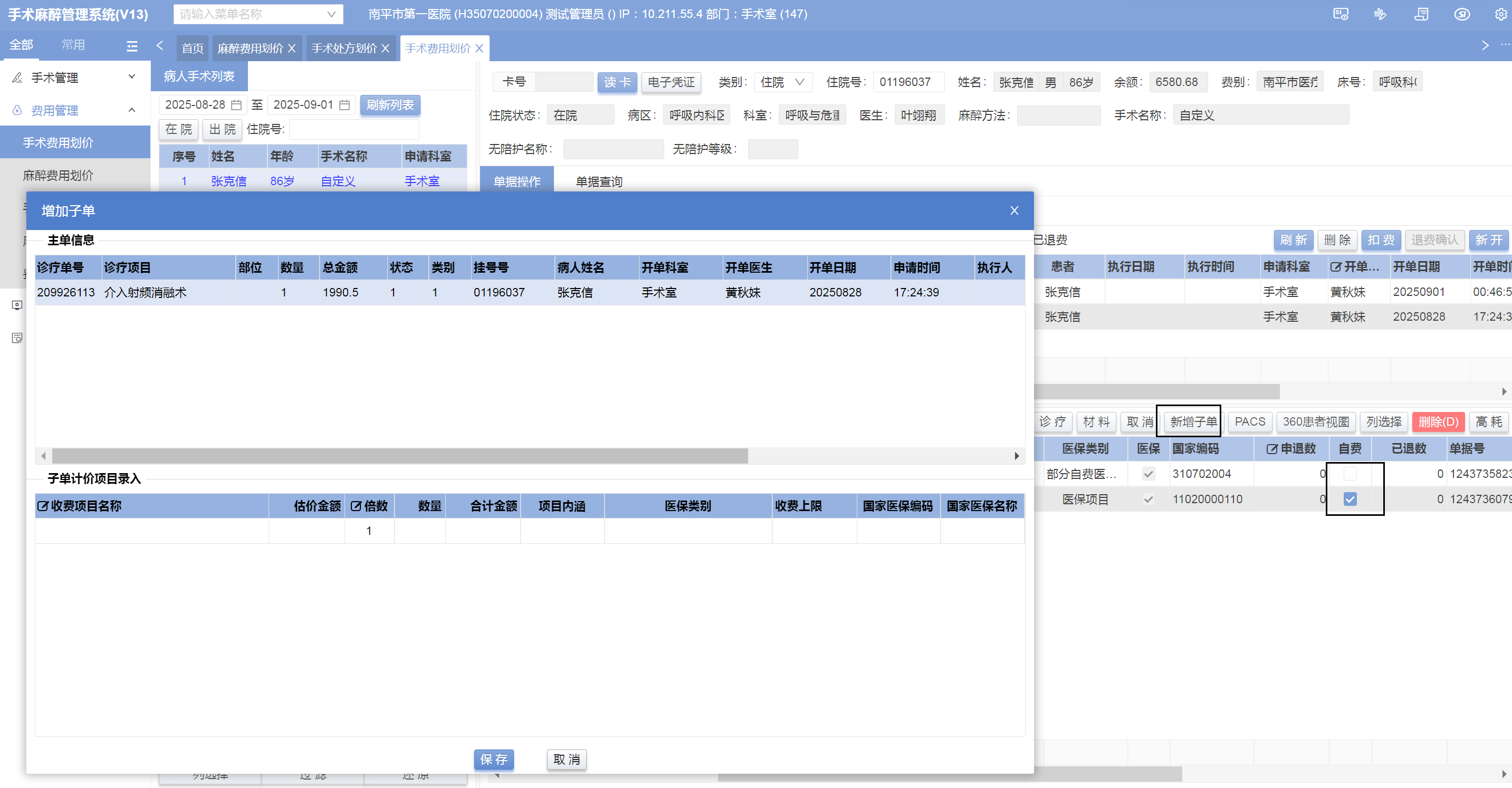The image size is (1512, 788).
Task: Open the chart edit icon in header
Action: 1381,14
